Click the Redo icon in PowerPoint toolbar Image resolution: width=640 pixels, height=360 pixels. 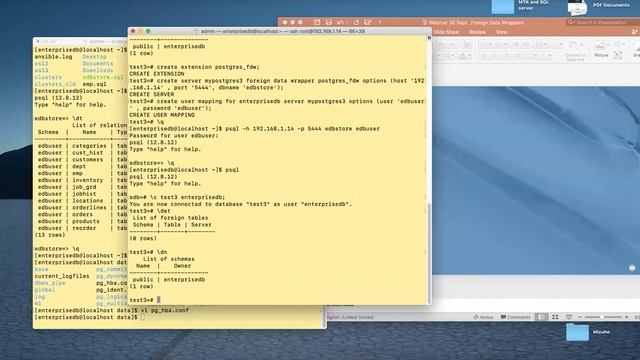click(x=356, y=22)
